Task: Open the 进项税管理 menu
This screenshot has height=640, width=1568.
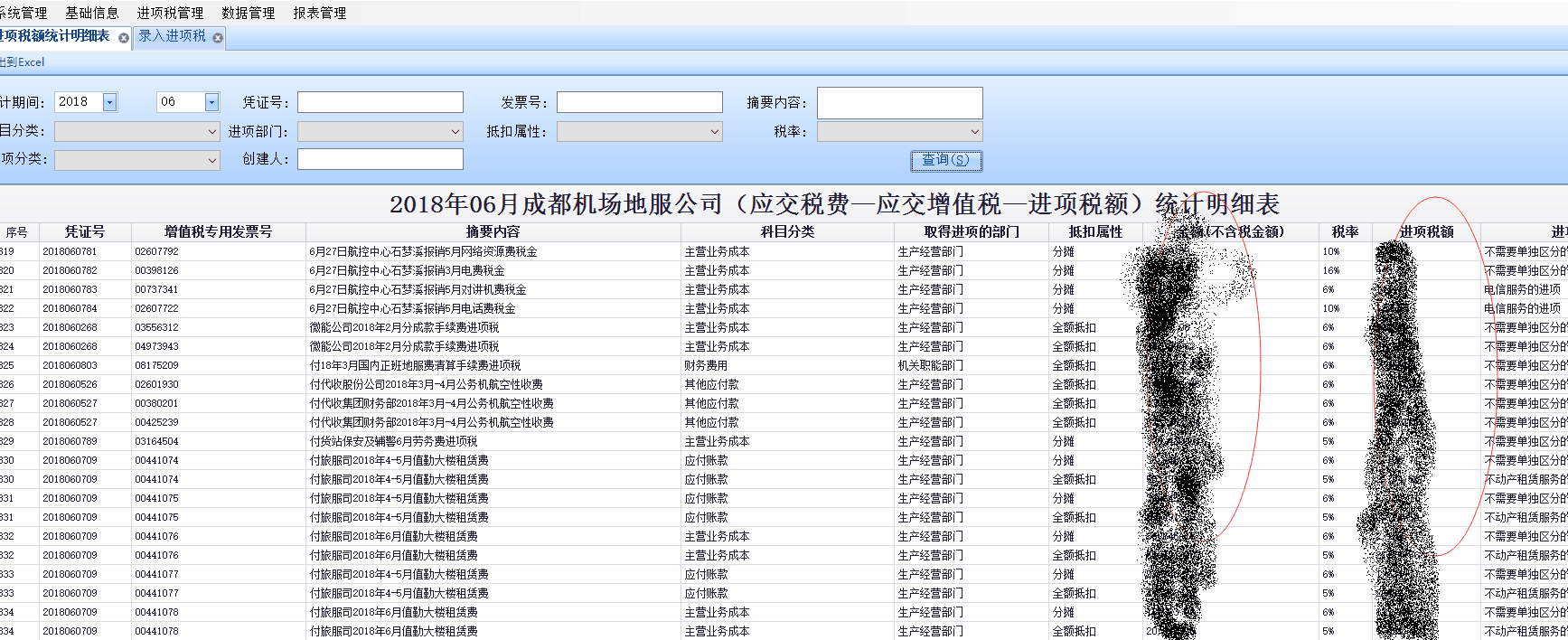Action: [x=170, y=13]
